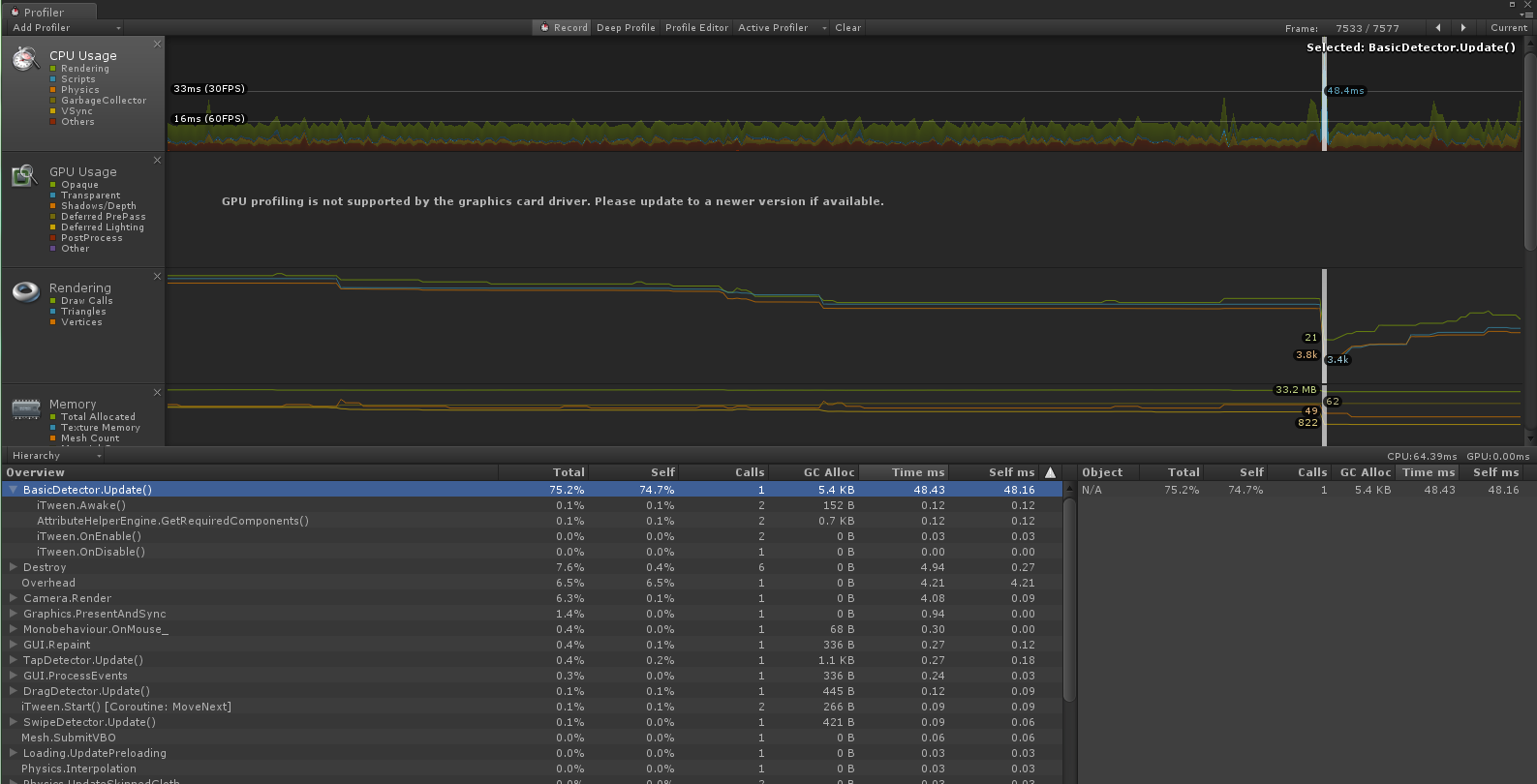
Task: Step to the next frame arrow
Action: pos(1463,27)
